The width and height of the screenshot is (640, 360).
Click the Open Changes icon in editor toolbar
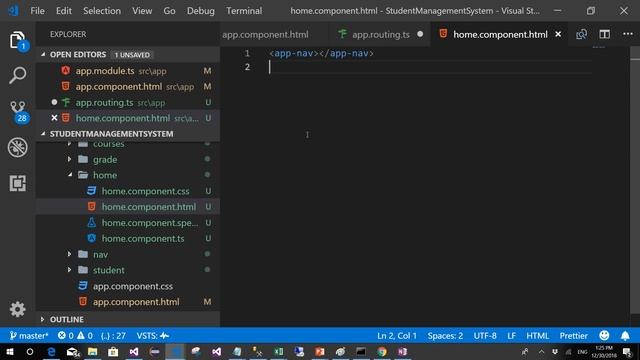[581, 34]
